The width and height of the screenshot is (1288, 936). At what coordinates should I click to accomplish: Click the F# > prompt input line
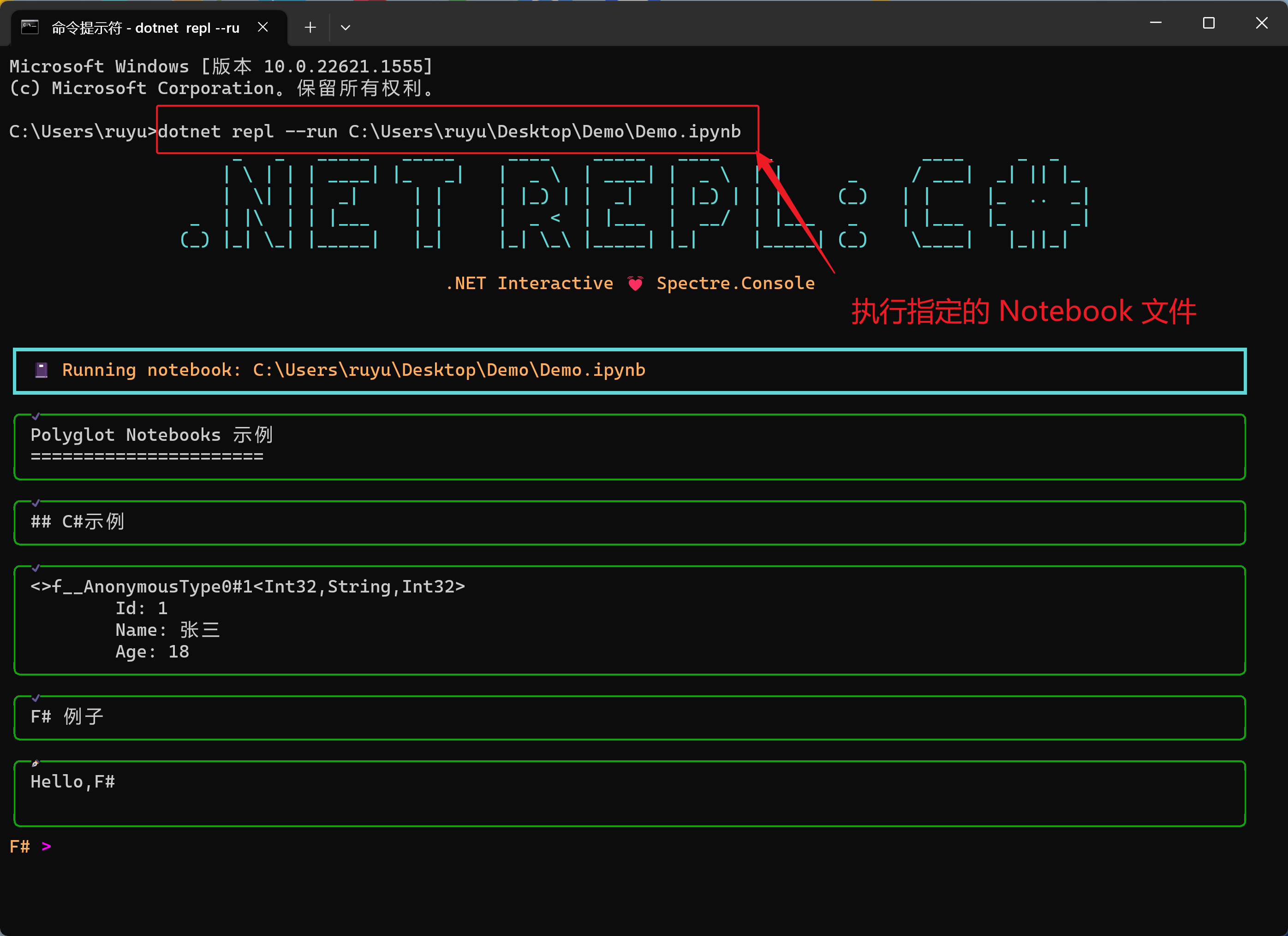(30, 846)
